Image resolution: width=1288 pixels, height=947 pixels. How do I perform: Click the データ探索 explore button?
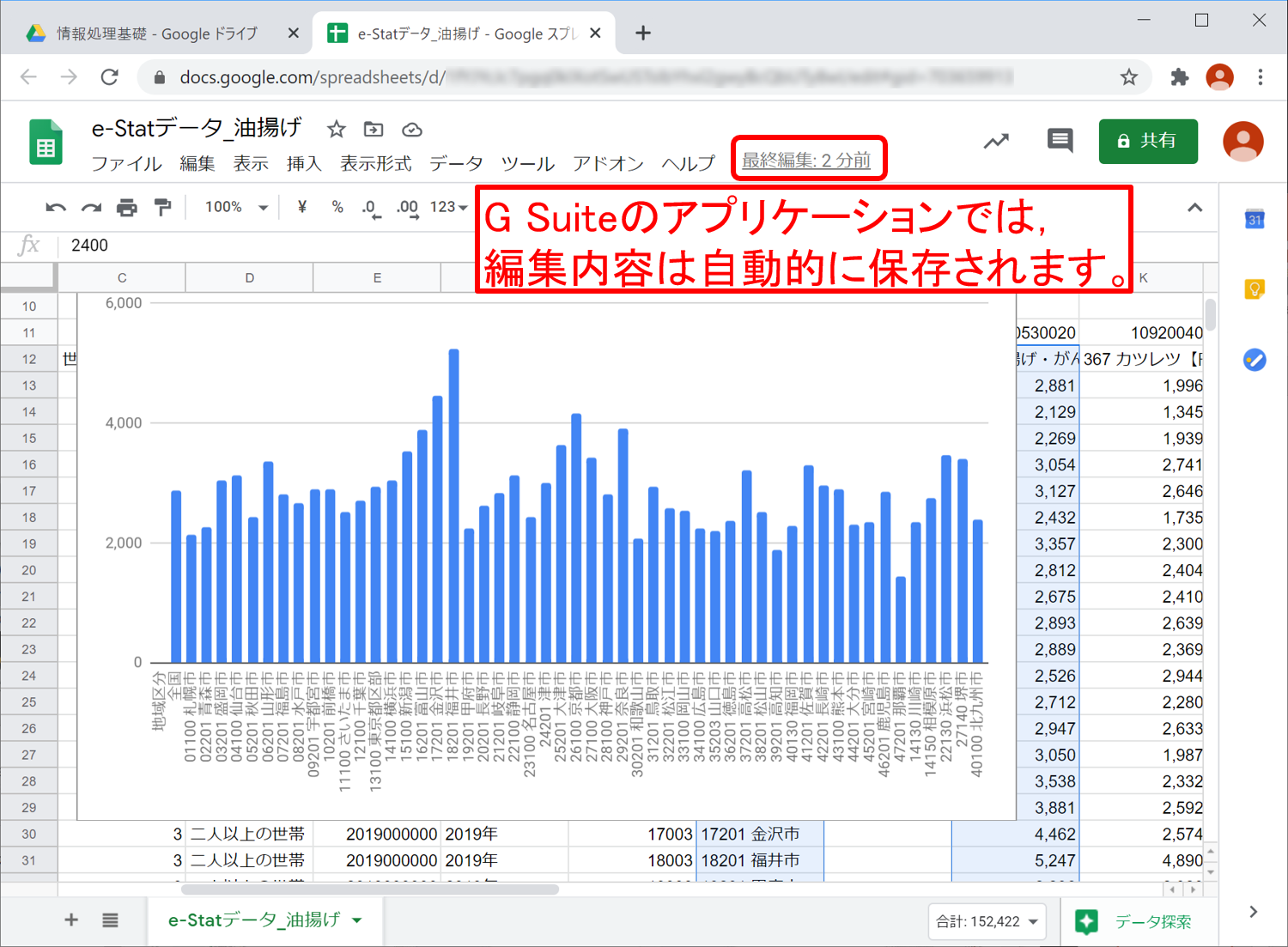(x=1133, y=921)
